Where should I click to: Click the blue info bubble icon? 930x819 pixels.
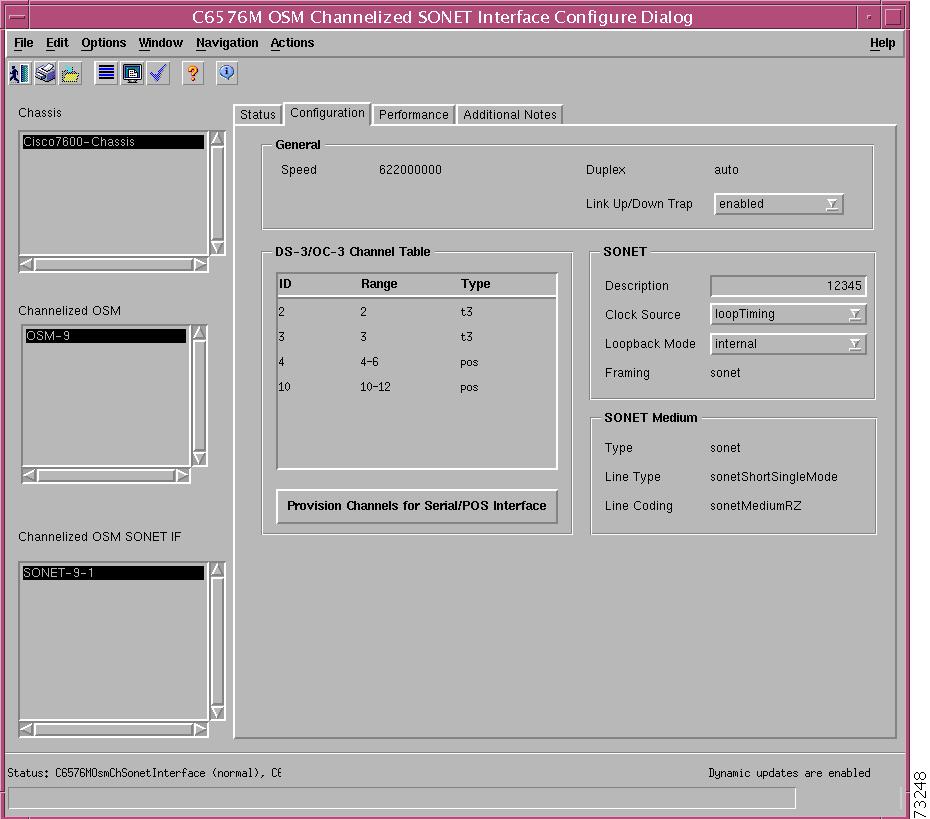click(227, 74)
